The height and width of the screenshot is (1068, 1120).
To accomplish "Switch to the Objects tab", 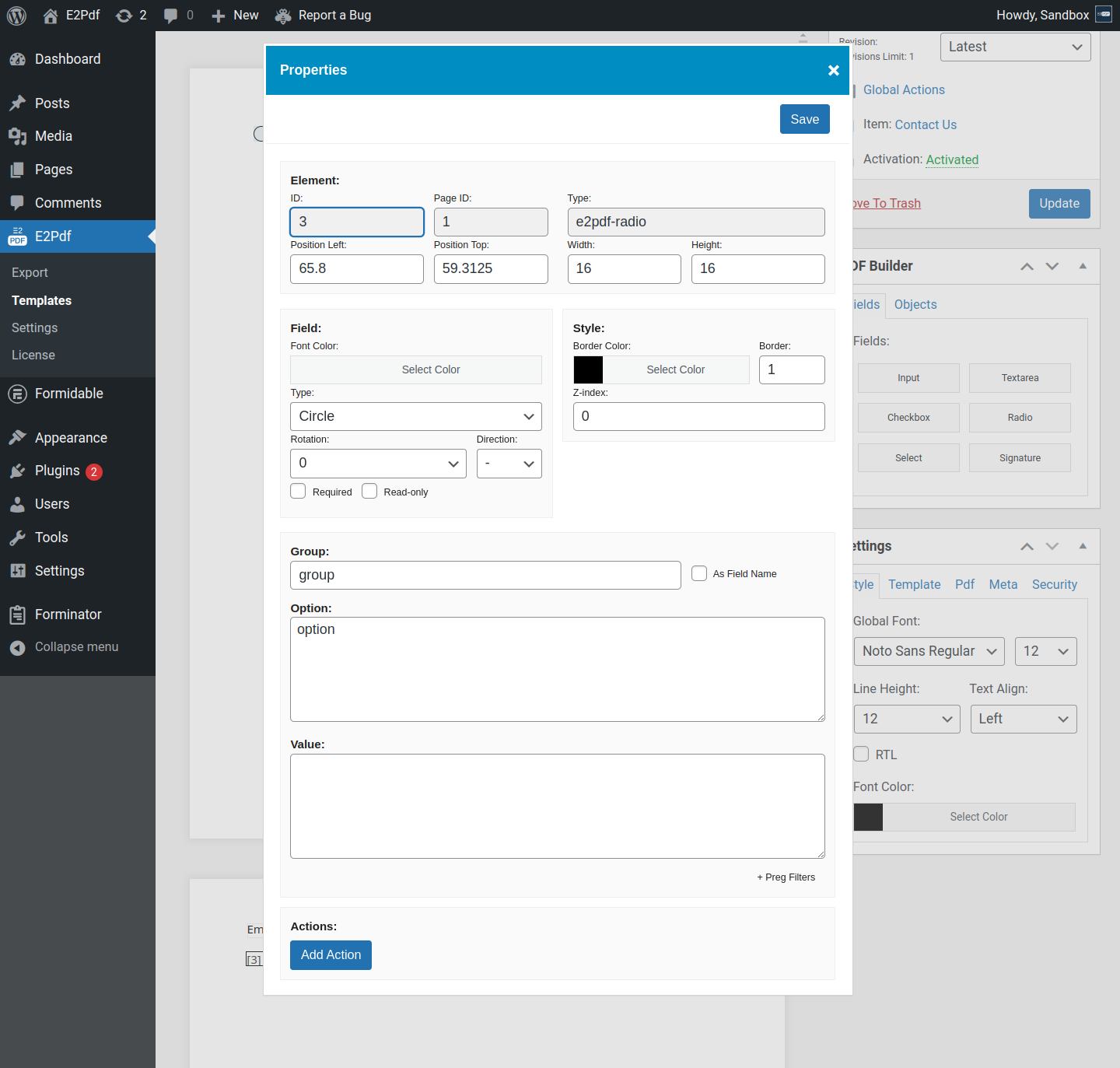I will 915,304.
